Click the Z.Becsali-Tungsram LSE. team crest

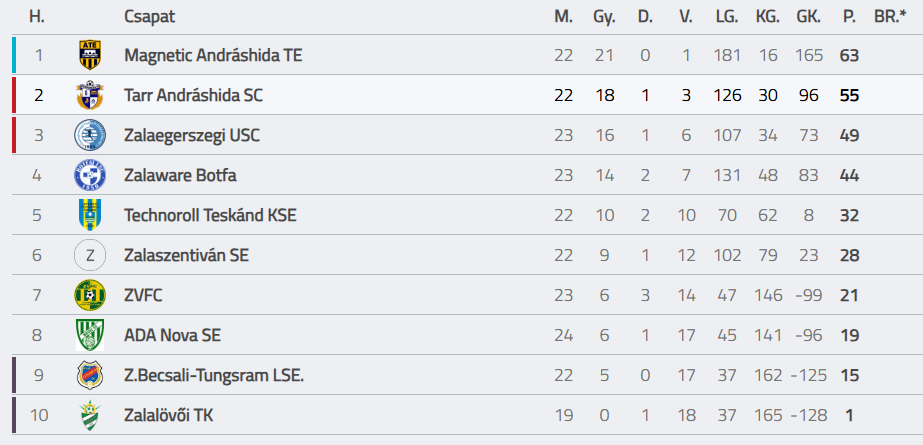pyautogui.click(x=90, y=376)
